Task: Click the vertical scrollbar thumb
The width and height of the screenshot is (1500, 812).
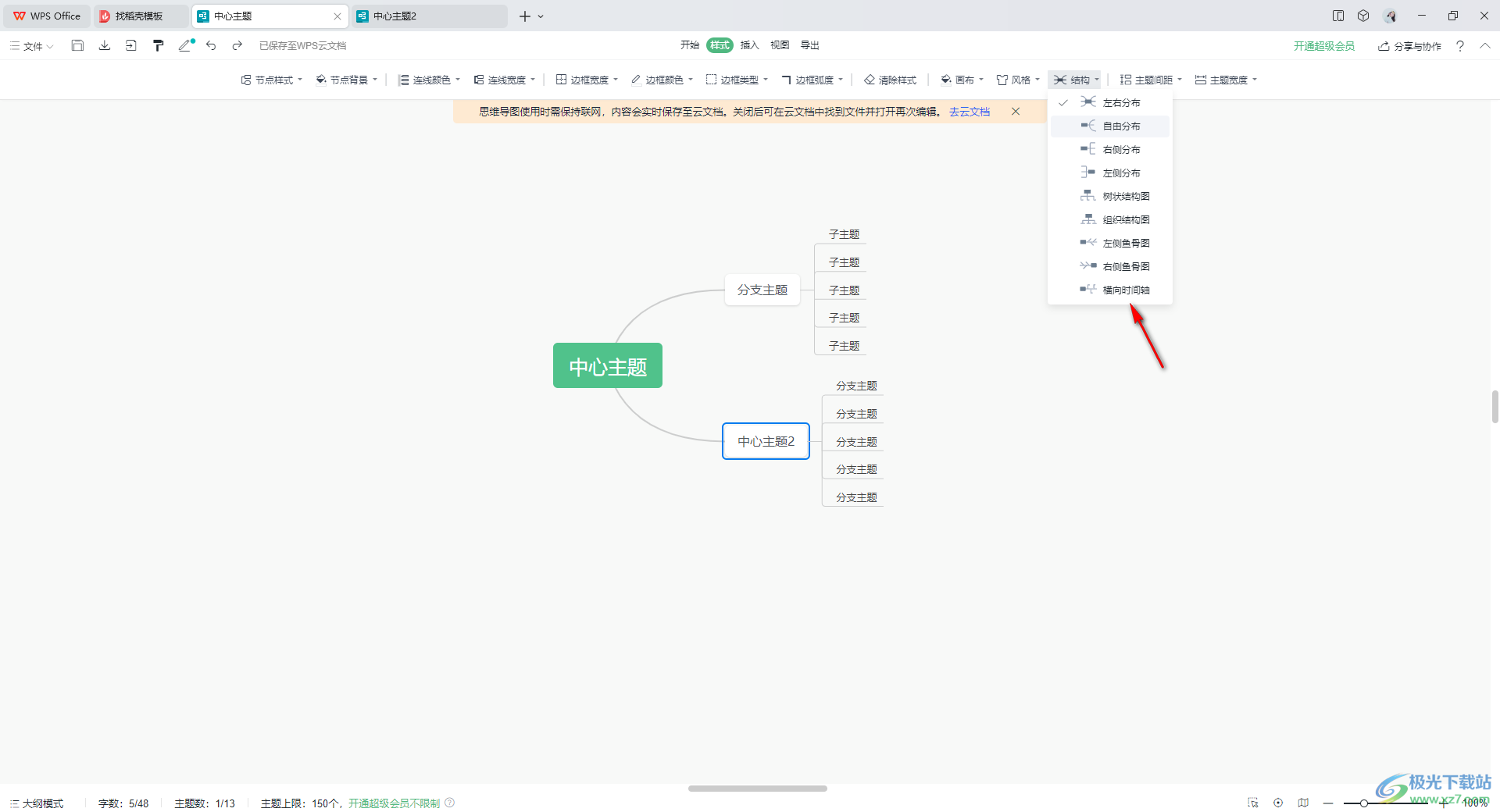Action: pyautogui.click(x=1495, y=407)
